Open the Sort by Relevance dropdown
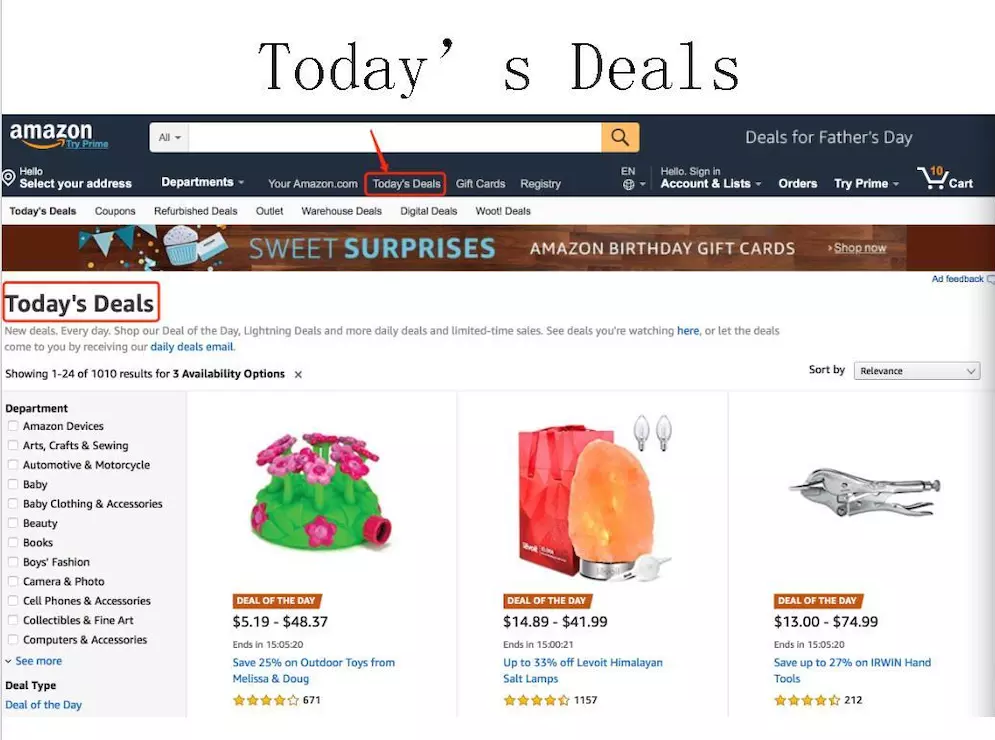995x740 pixels. point(917,371)
